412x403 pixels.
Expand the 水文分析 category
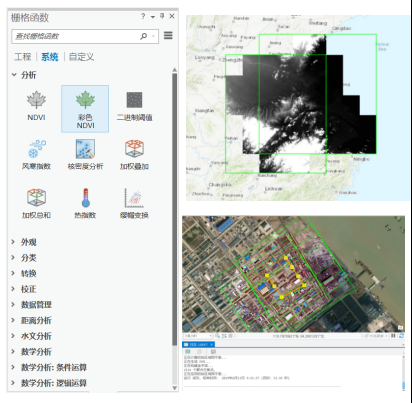(13, 336)
